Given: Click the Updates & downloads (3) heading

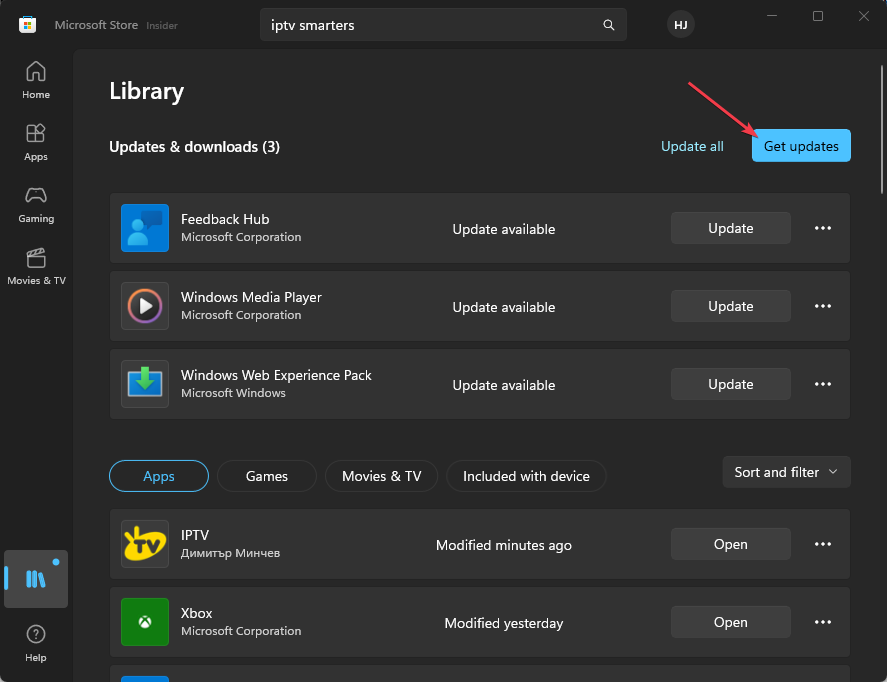Looking at the screenshot, I should click(194, 147).
